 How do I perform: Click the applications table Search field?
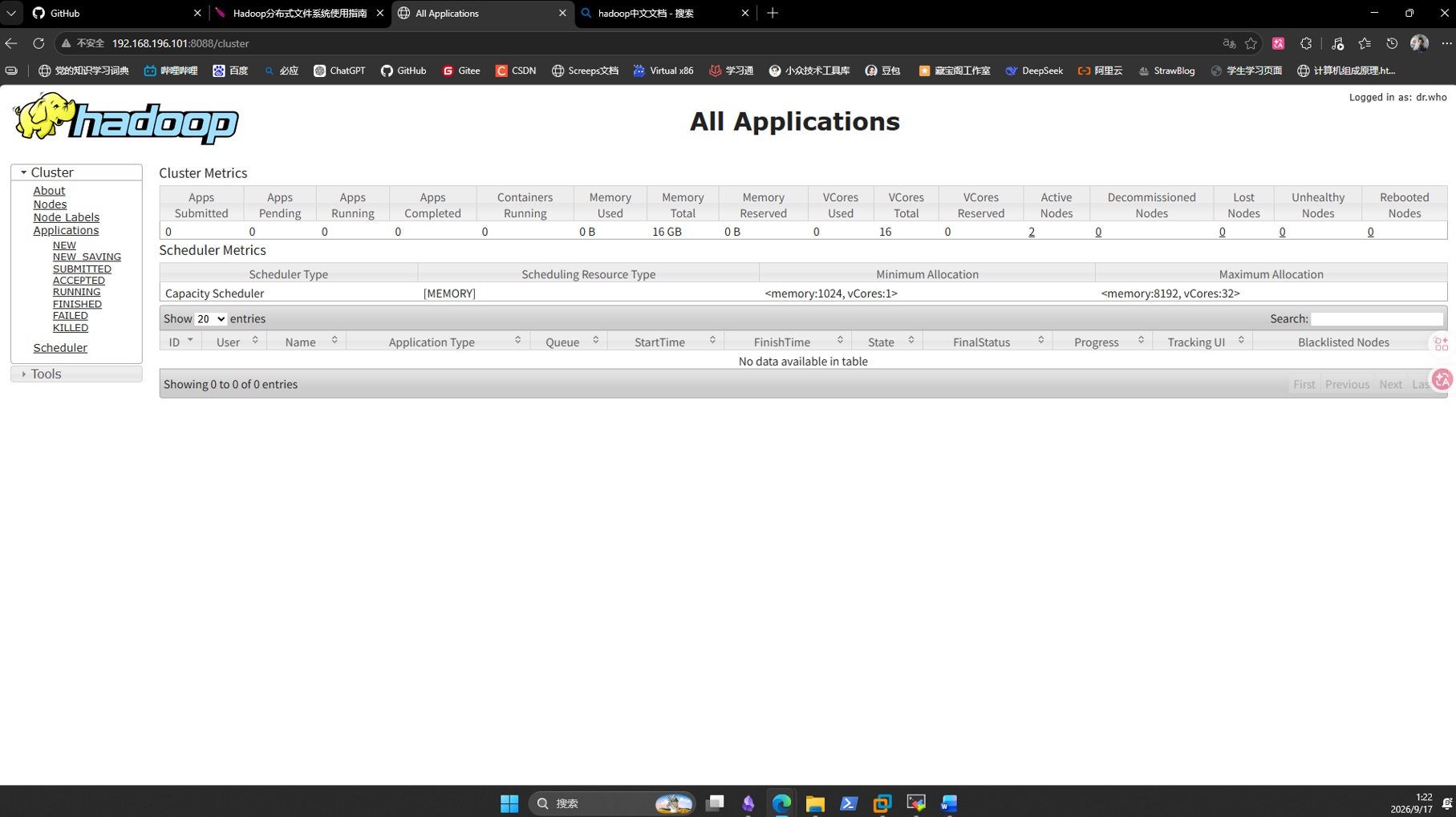coord(1377,319)
